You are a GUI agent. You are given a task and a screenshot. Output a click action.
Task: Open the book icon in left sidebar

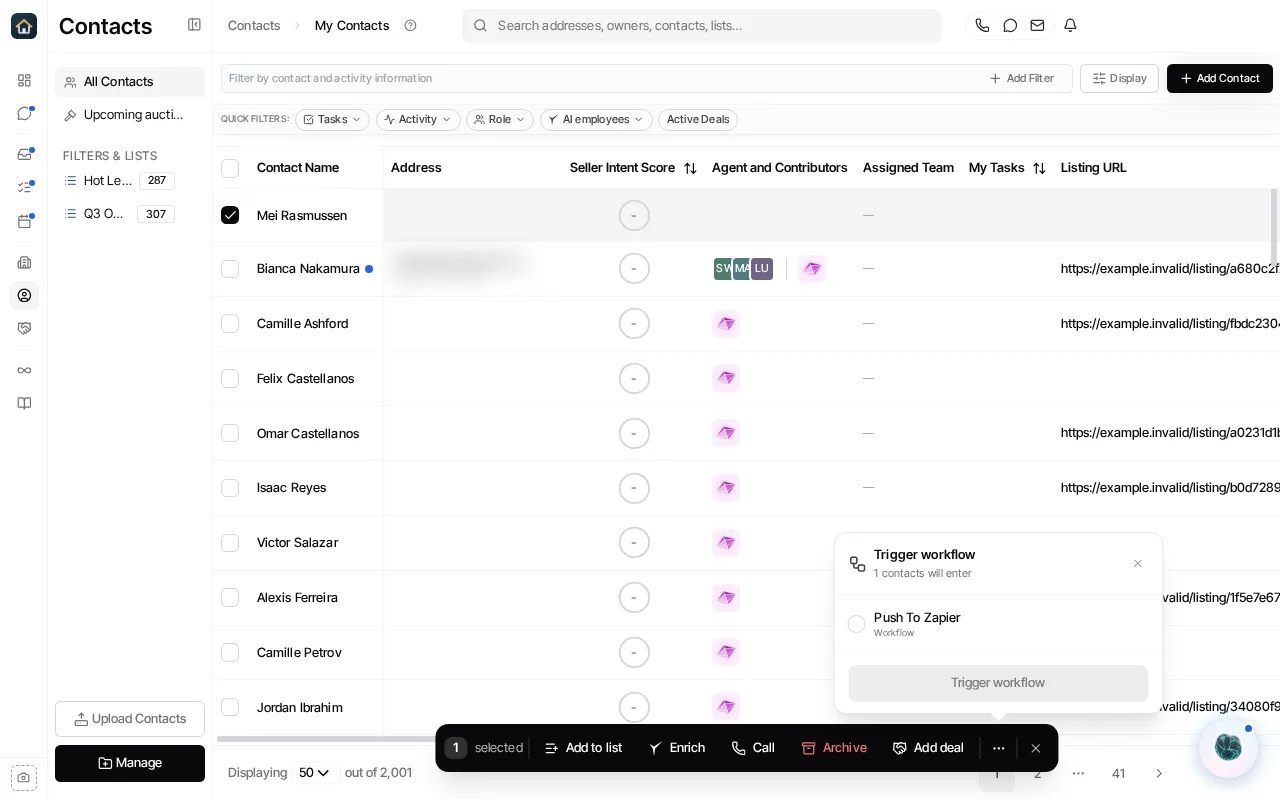24,403
